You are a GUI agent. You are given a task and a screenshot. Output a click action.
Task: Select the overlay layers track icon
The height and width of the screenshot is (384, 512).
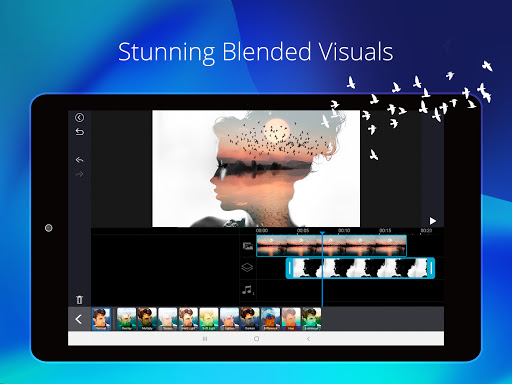tap(247, 268)
